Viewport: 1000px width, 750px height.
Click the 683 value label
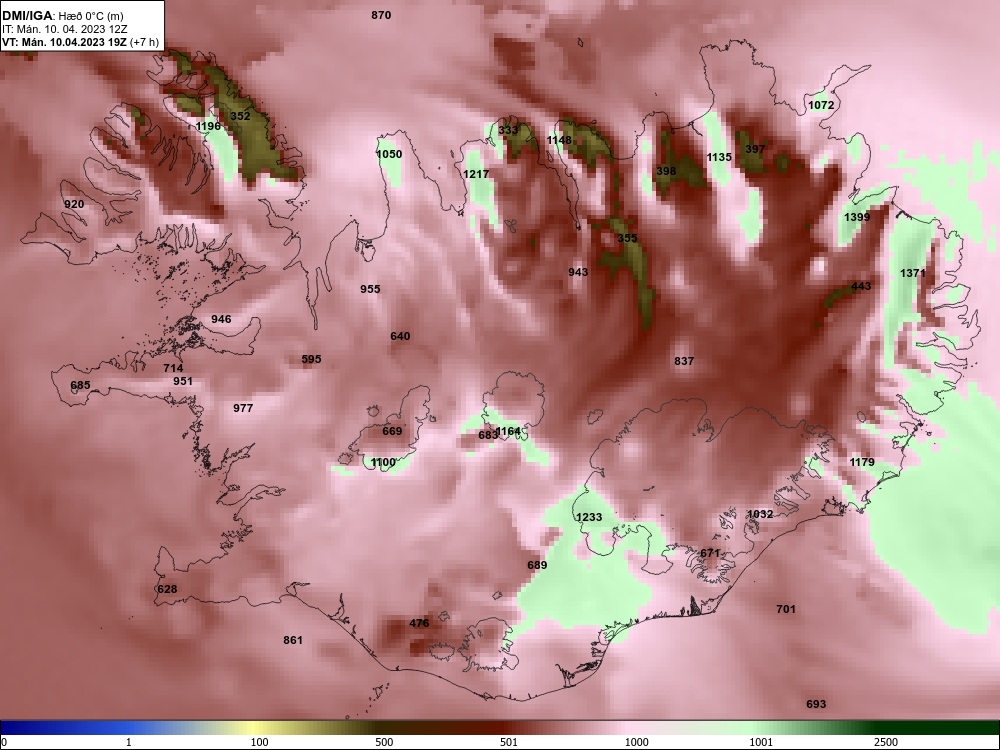[x=487, y=435]
